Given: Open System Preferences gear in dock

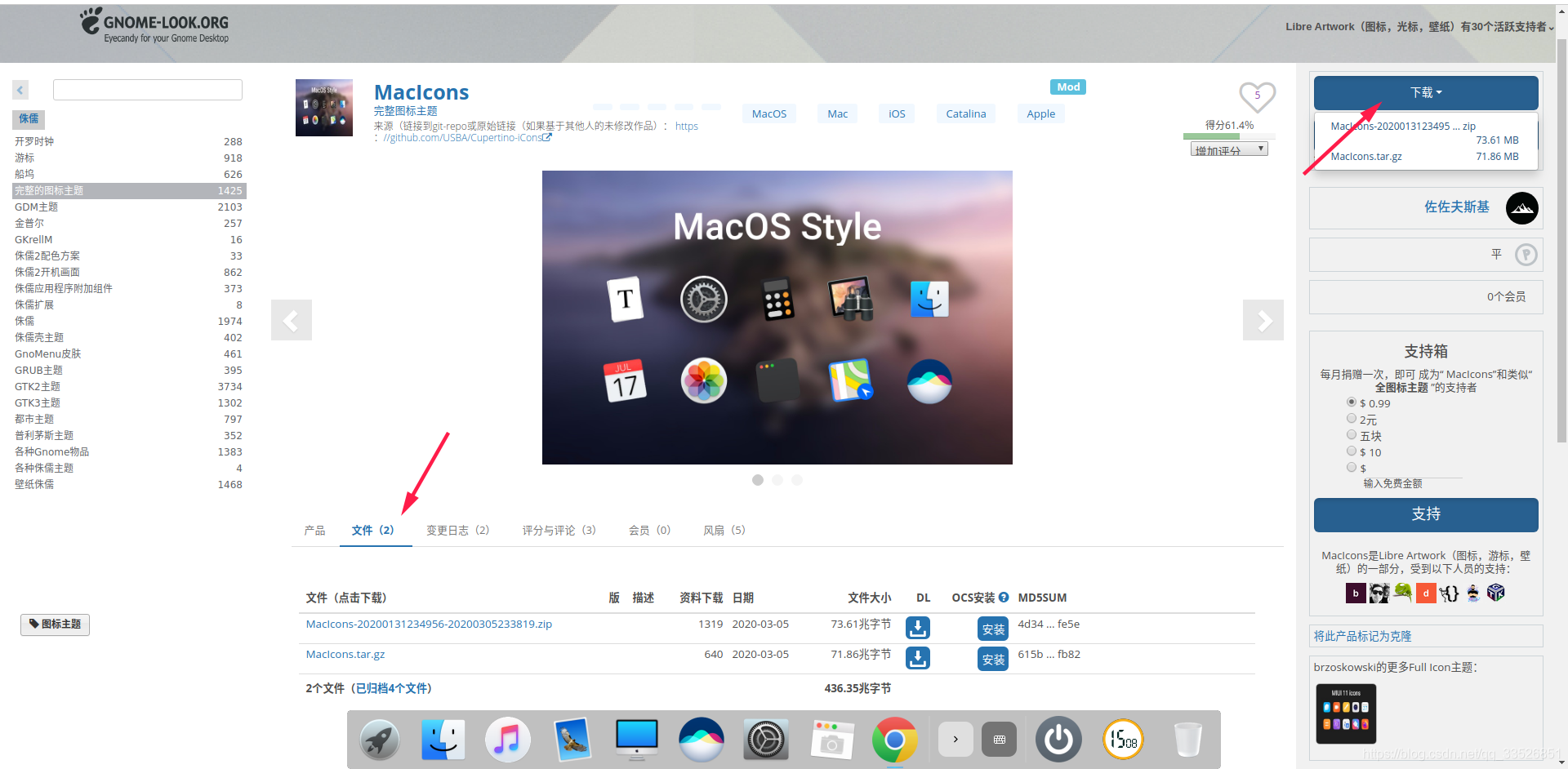Looking at the screenshot, I should (766, 740).
